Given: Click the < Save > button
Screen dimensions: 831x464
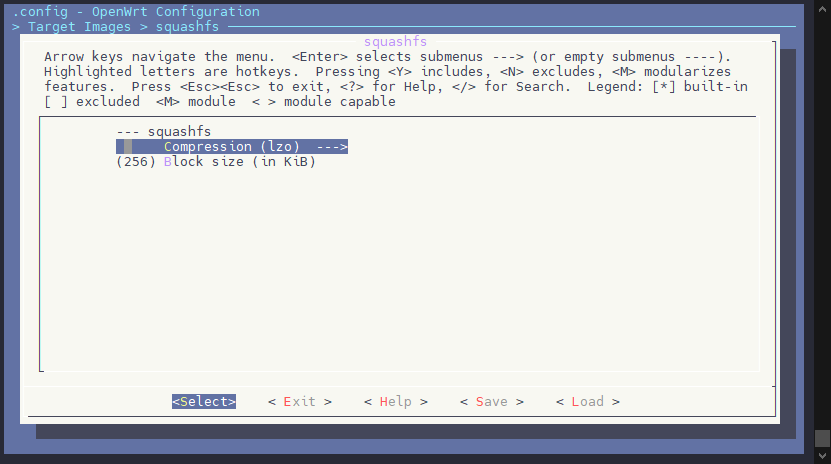Looking at the screenshot, I should pos(491,402).
